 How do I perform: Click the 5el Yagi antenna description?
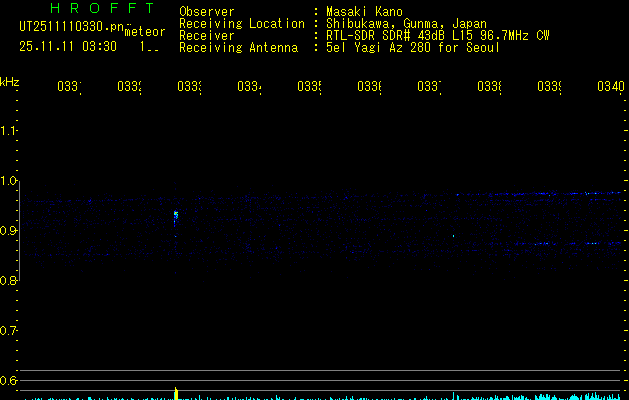[x=413, y=48]
